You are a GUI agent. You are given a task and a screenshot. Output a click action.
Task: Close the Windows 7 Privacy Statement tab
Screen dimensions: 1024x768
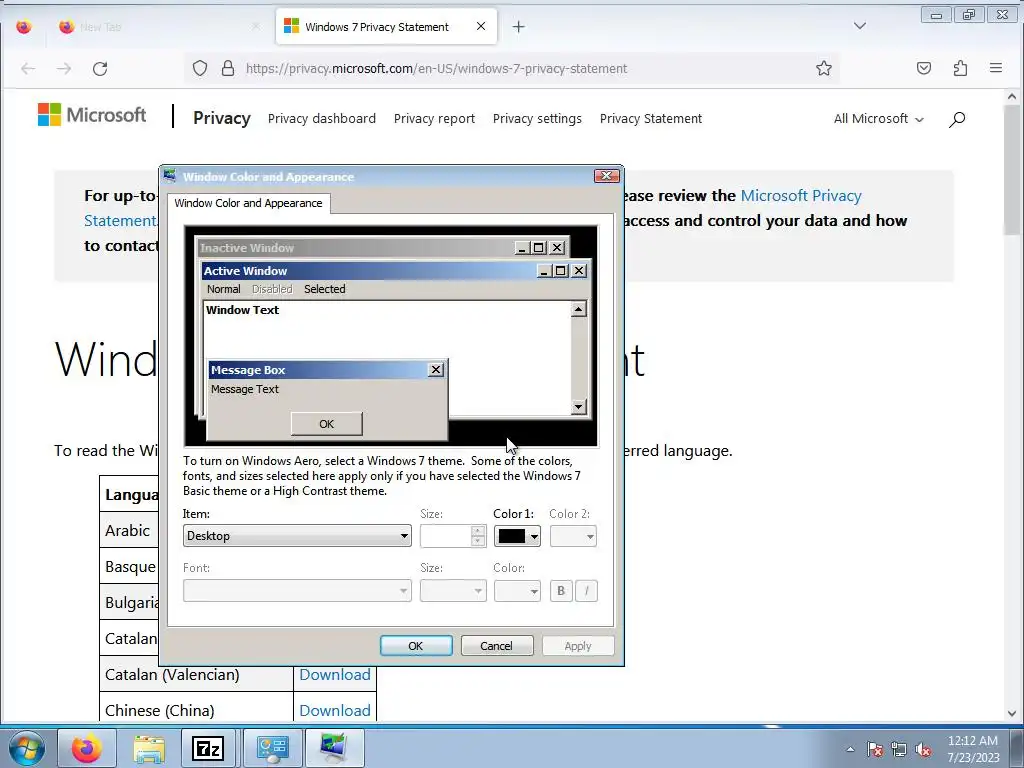tap(481, 26)
